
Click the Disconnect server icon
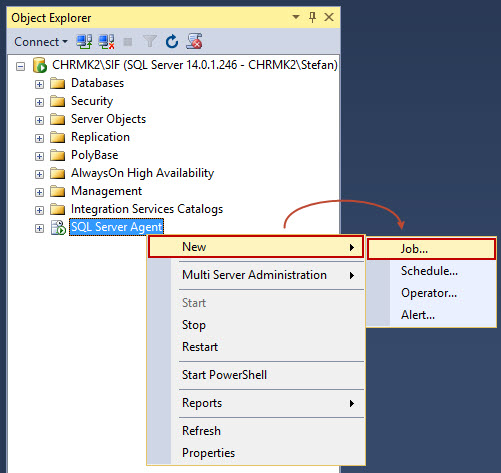106,42
